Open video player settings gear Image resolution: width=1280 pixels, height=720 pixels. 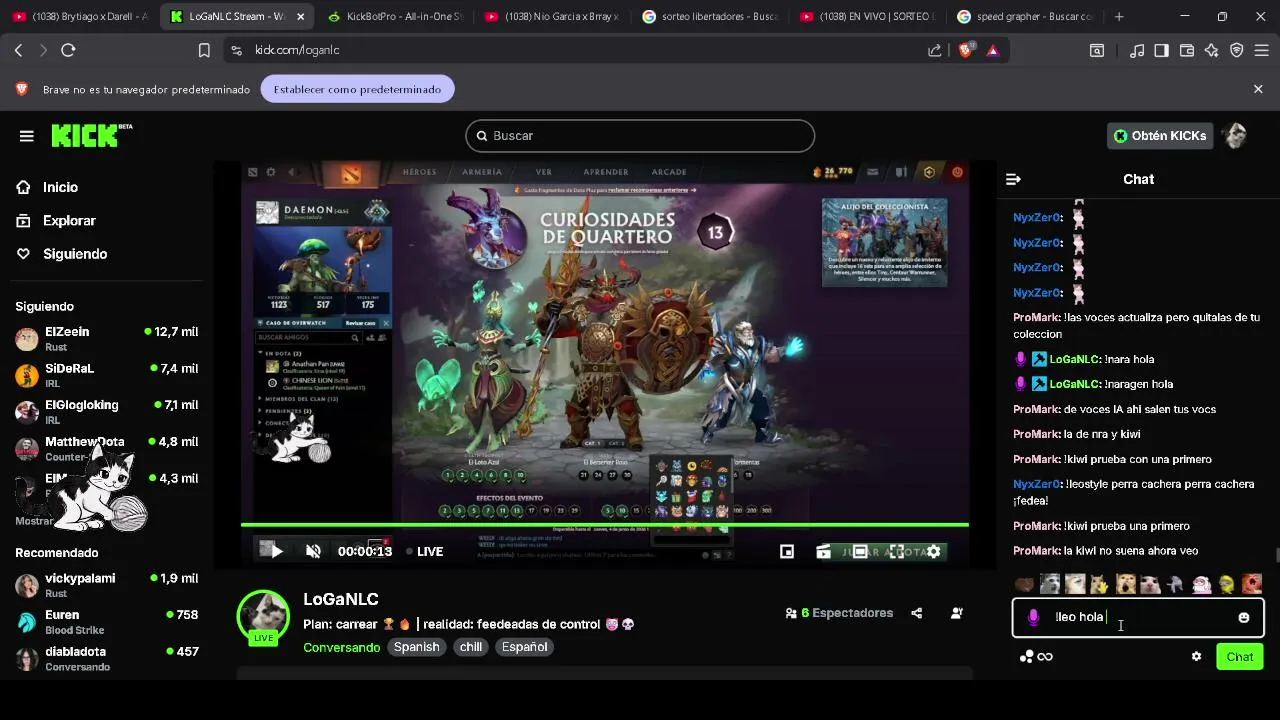[x=934, y=551]
